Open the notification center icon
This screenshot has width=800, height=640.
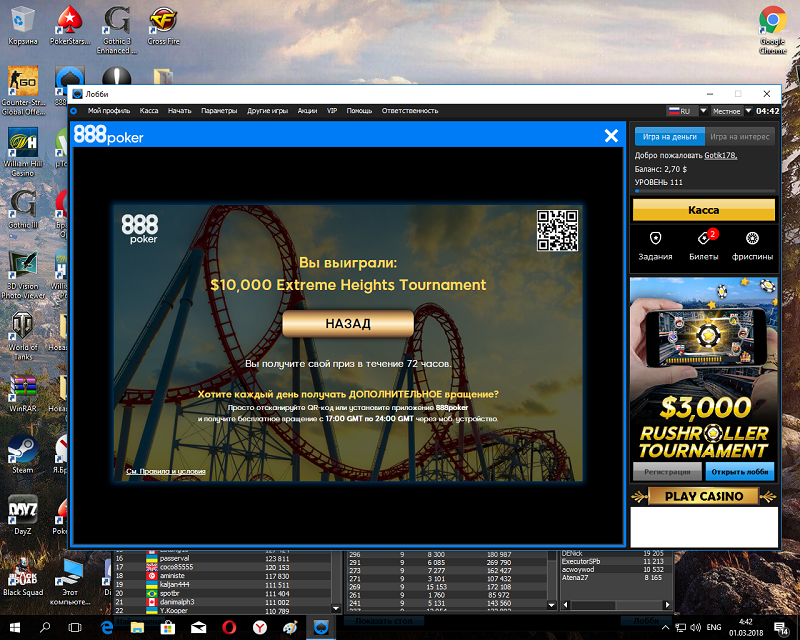click(x=781, y=628)
